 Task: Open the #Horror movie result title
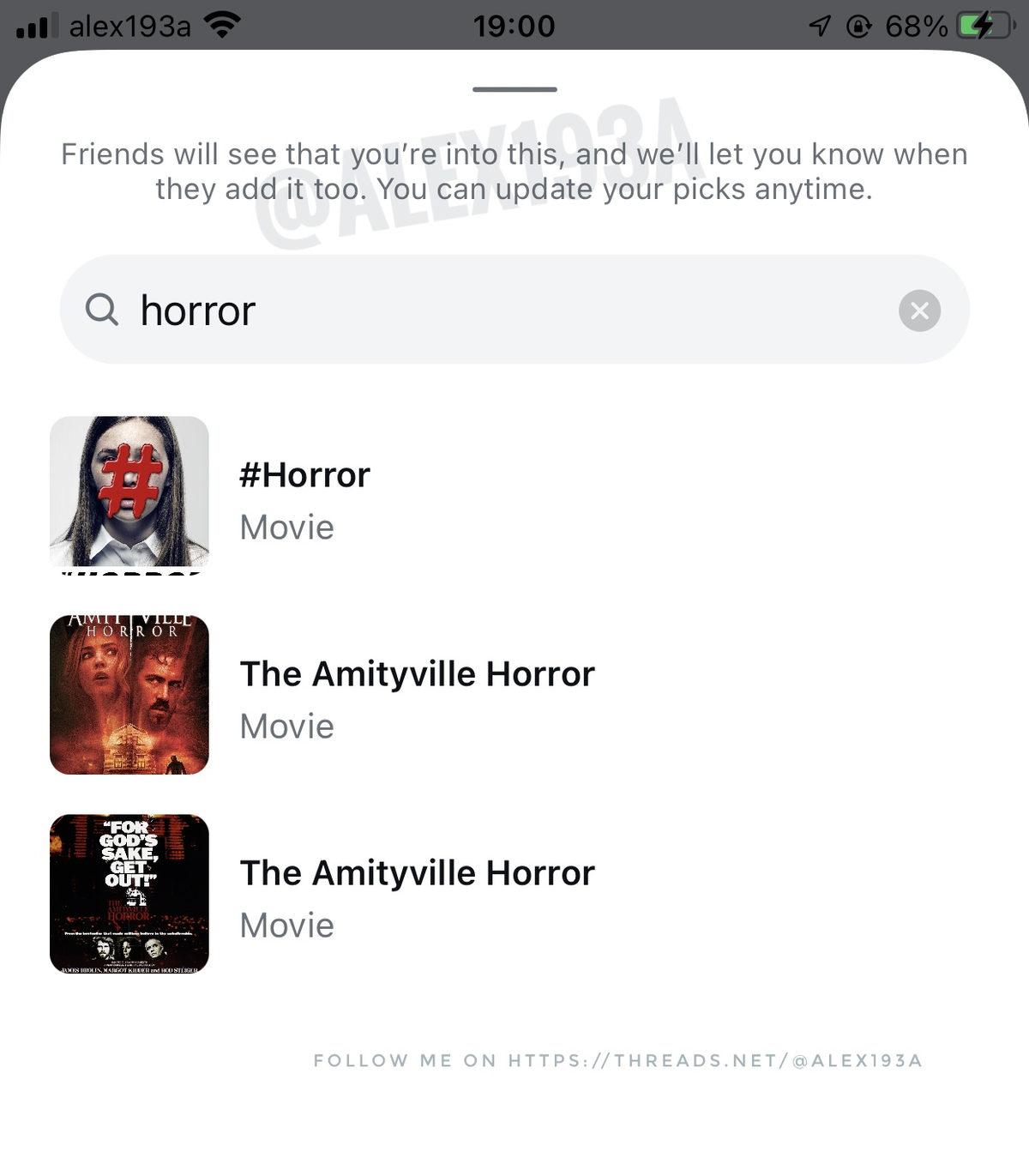tap(304, 474)
